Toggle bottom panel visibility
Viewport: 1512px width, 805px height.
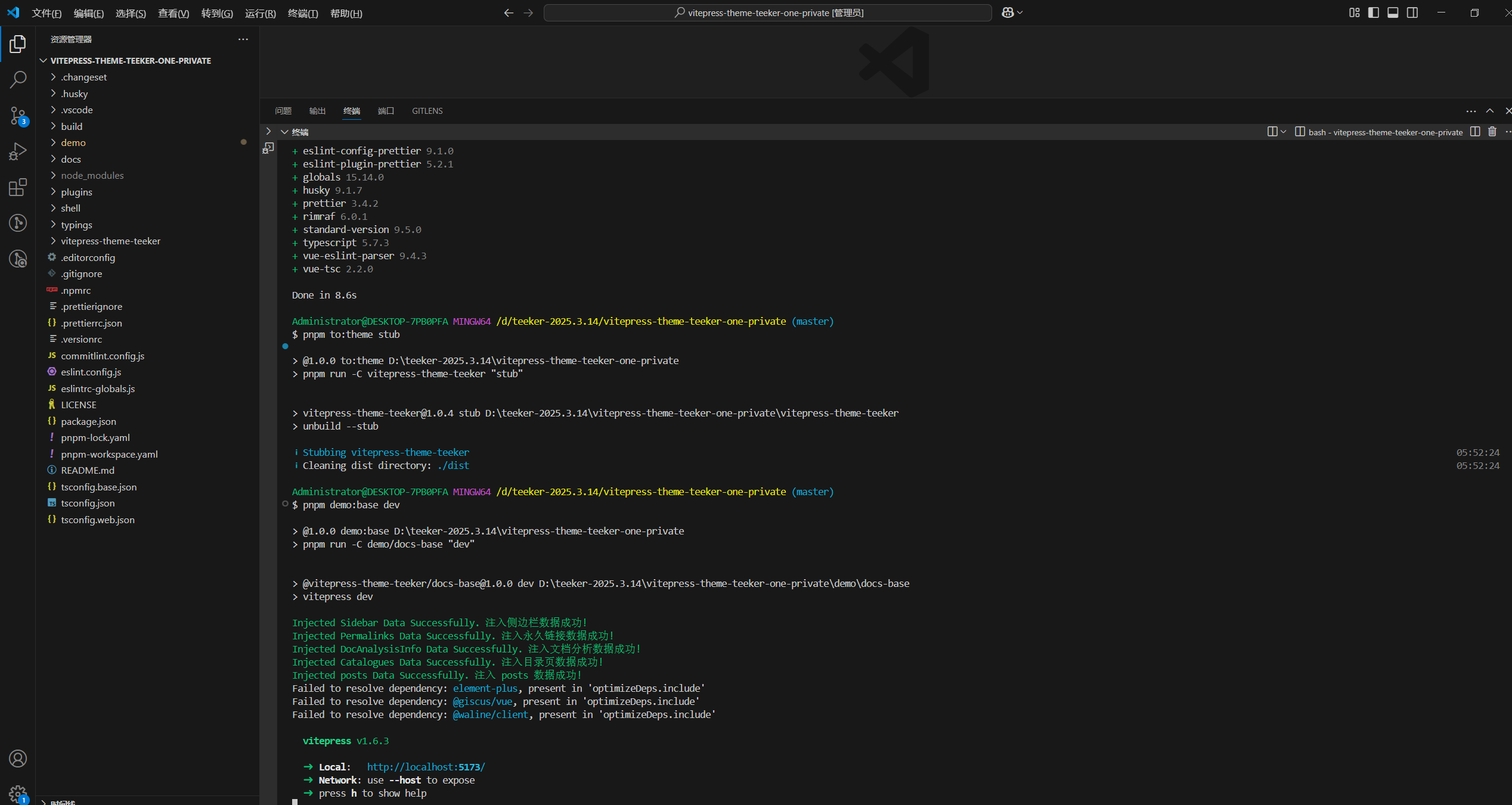point(1393,13)
